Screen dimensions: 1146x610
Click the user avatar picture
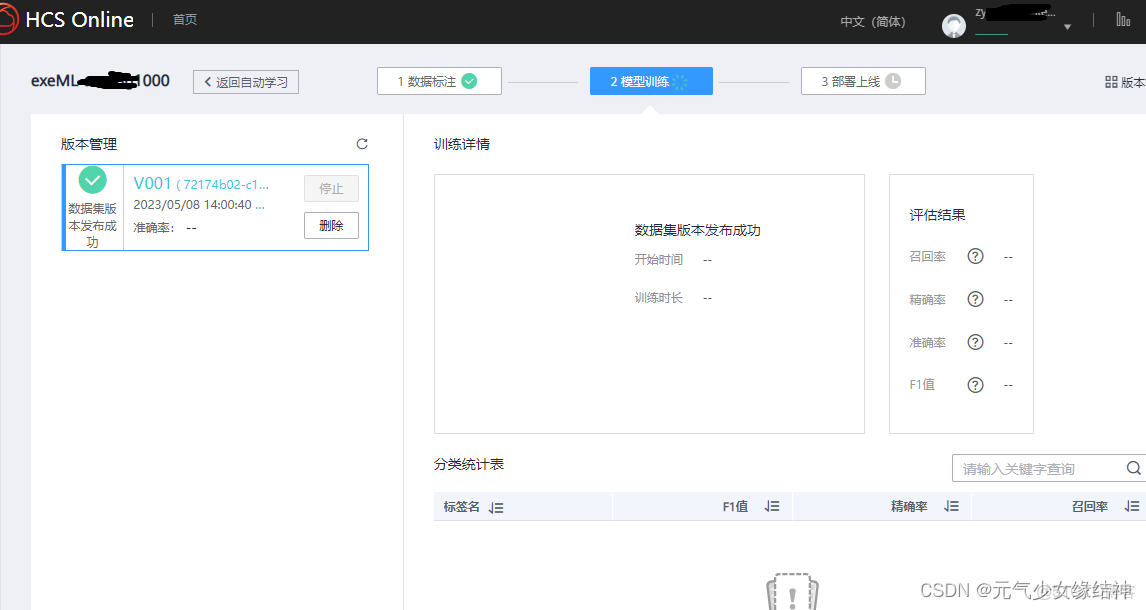click(954, 26)
